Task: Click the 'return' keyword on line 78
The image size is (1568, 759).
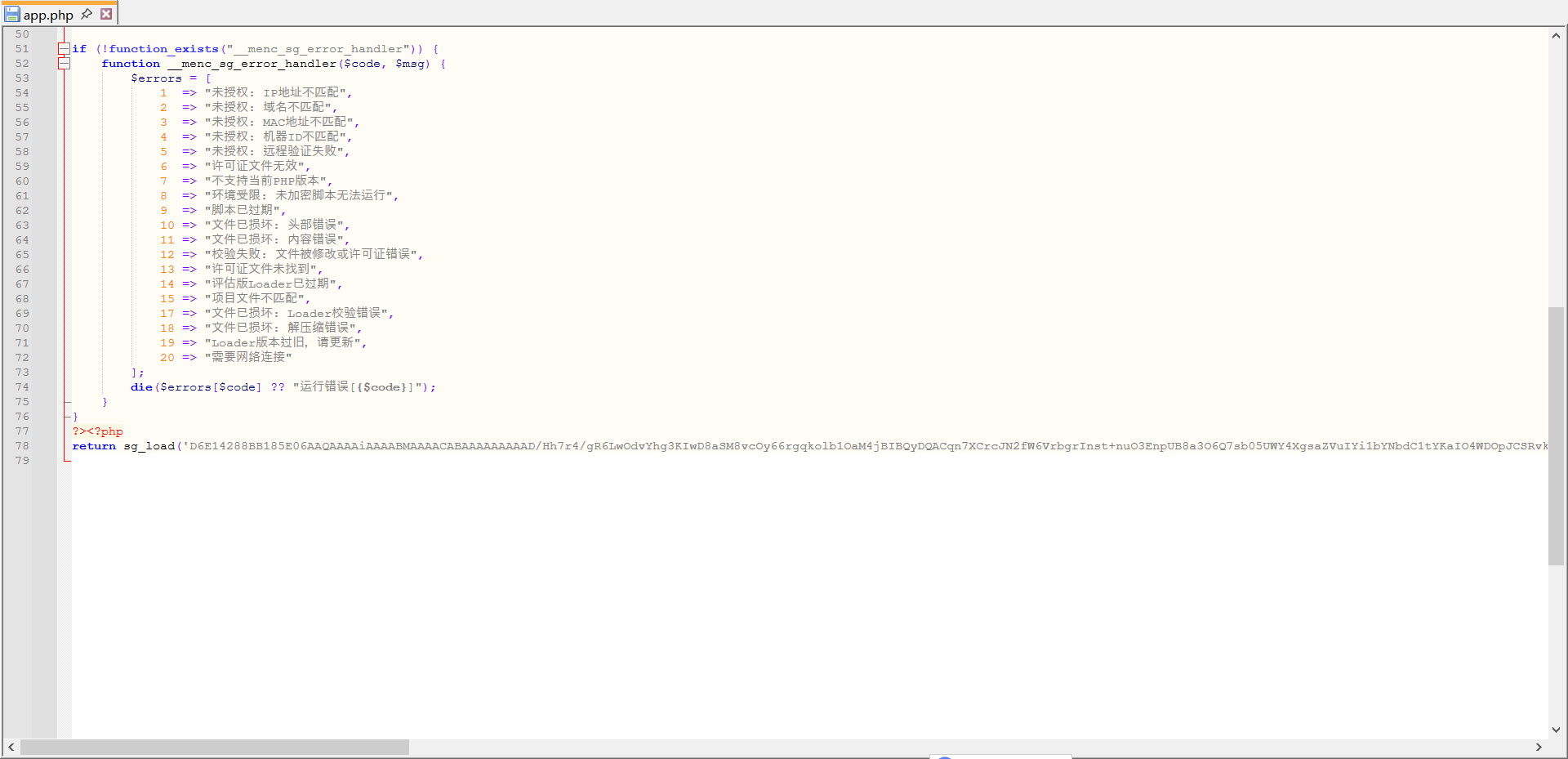Action: [x=94, y=446]
